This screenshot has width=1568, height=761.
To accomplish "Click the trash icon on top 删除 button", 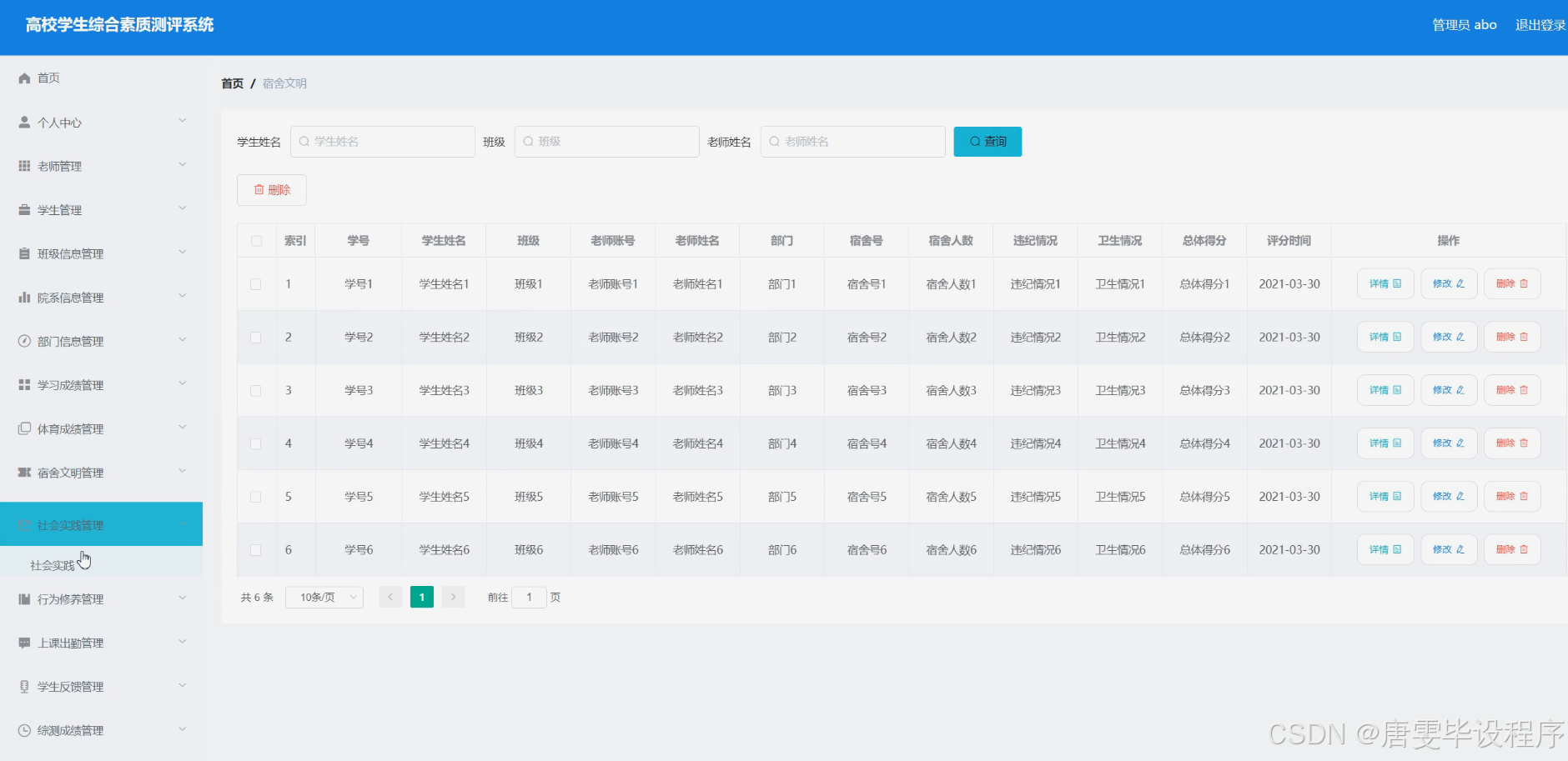I will pyautogui.click(x=259, y=190).
